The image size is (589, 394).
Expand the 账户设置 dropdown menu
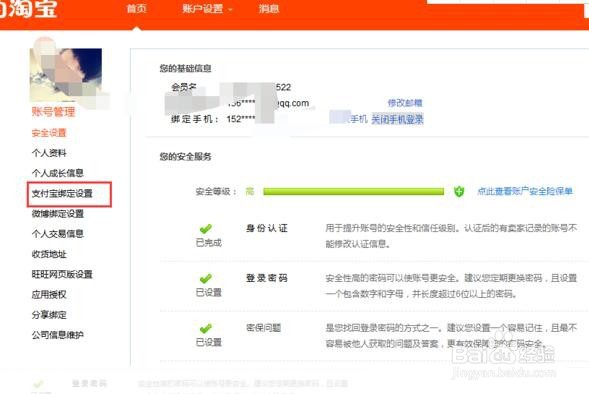point(207,9)
